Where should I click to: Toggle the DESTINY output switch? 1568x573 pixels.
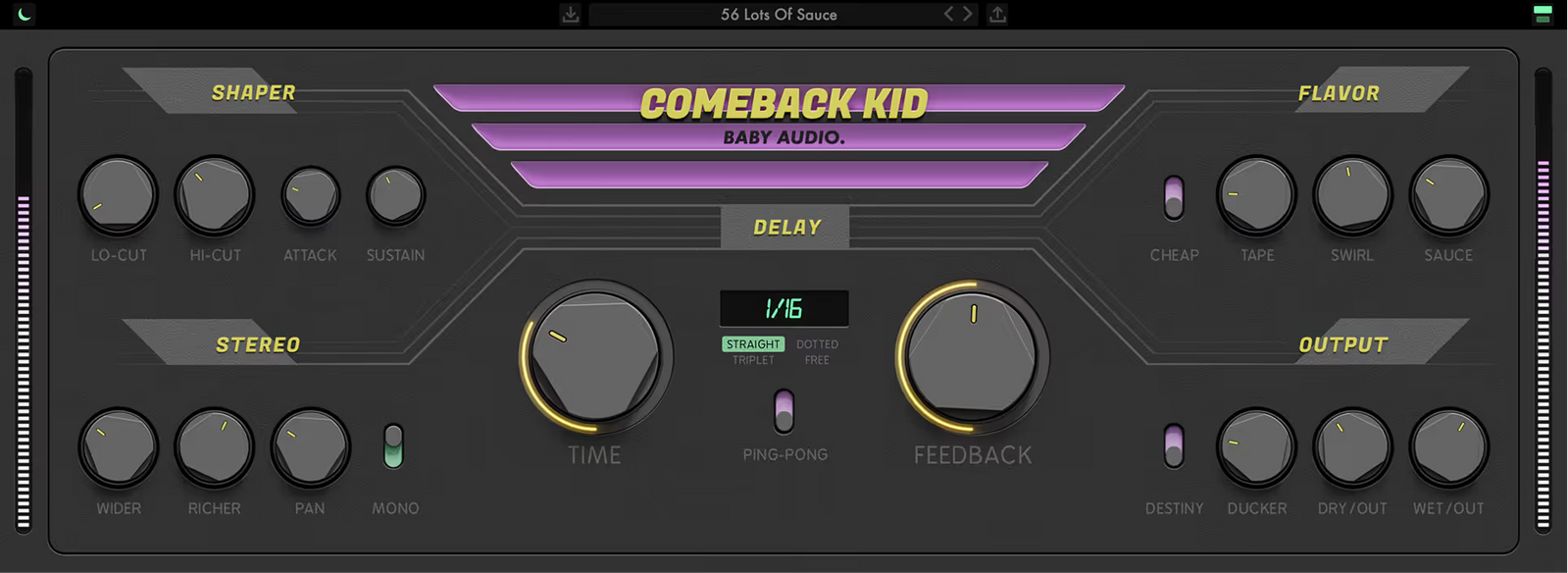[1174, 446]
